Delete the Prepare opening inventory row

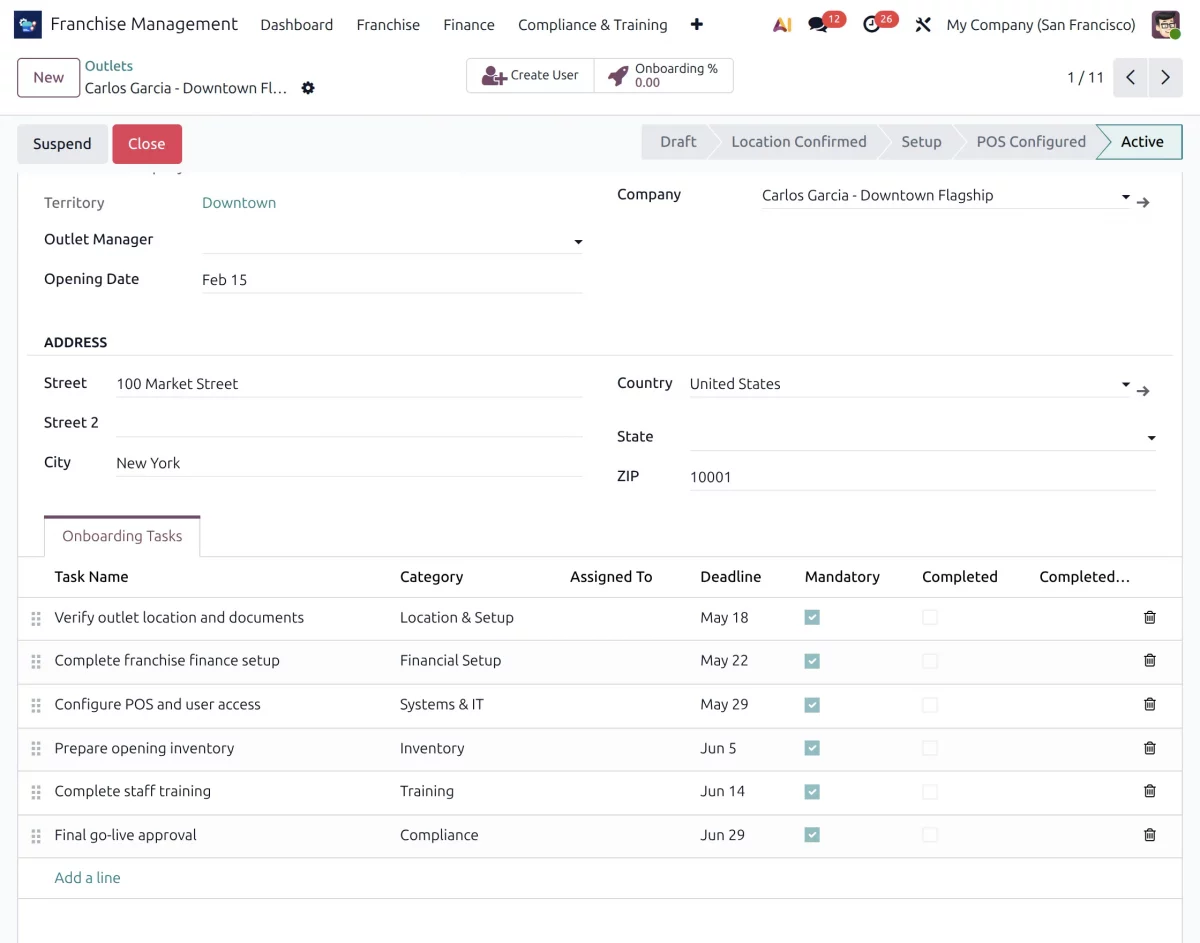(1150, 748)
